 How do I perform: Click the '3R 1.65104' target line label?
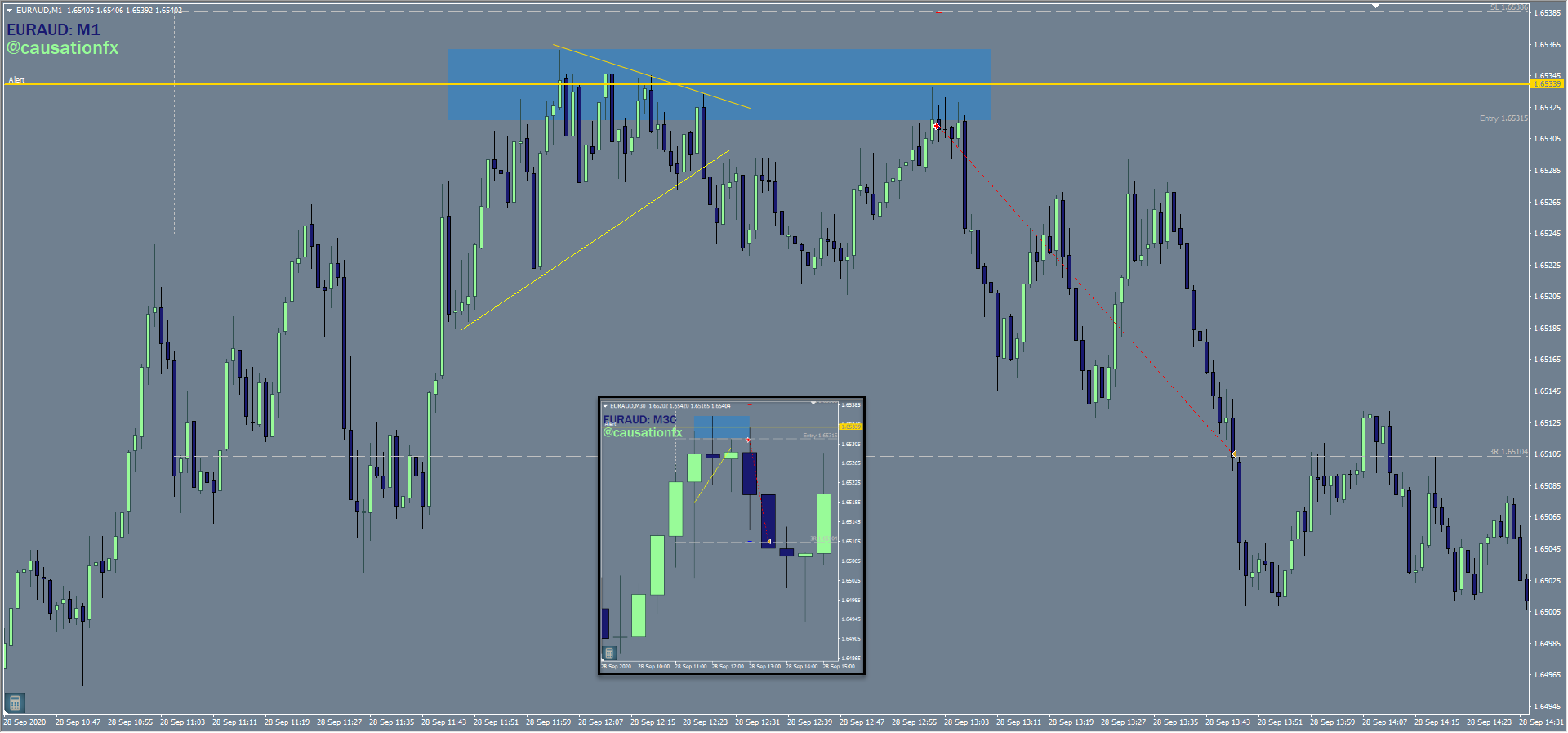point(1508,452)
